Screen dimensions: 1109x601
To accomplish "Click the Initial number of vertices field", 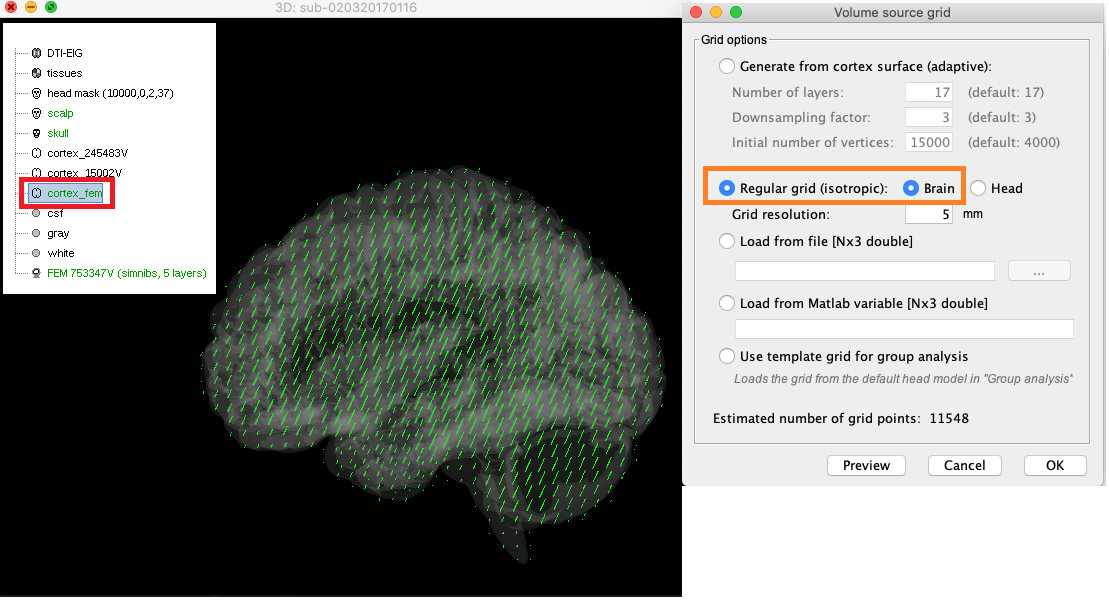I will pyautogui.click(x=929, y=142).
